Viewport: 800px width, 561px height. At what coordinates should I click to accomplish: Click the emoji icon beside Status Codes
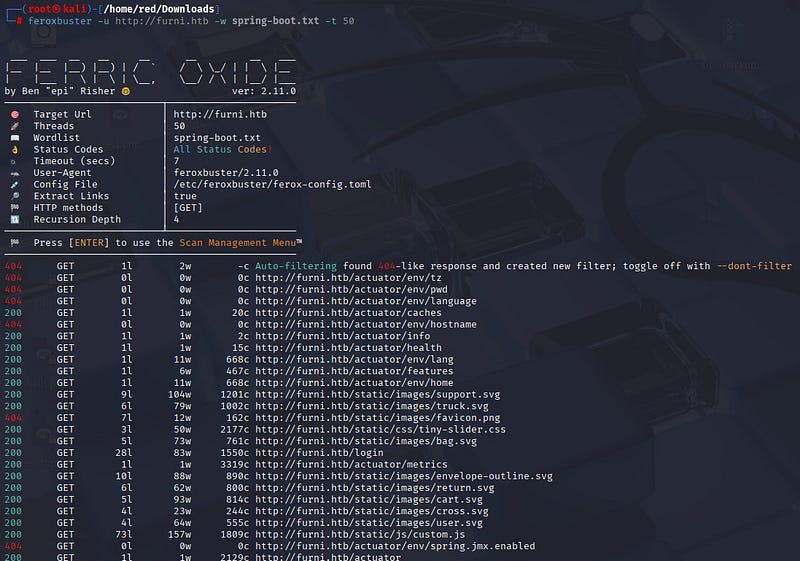click(x=14, y=150)
